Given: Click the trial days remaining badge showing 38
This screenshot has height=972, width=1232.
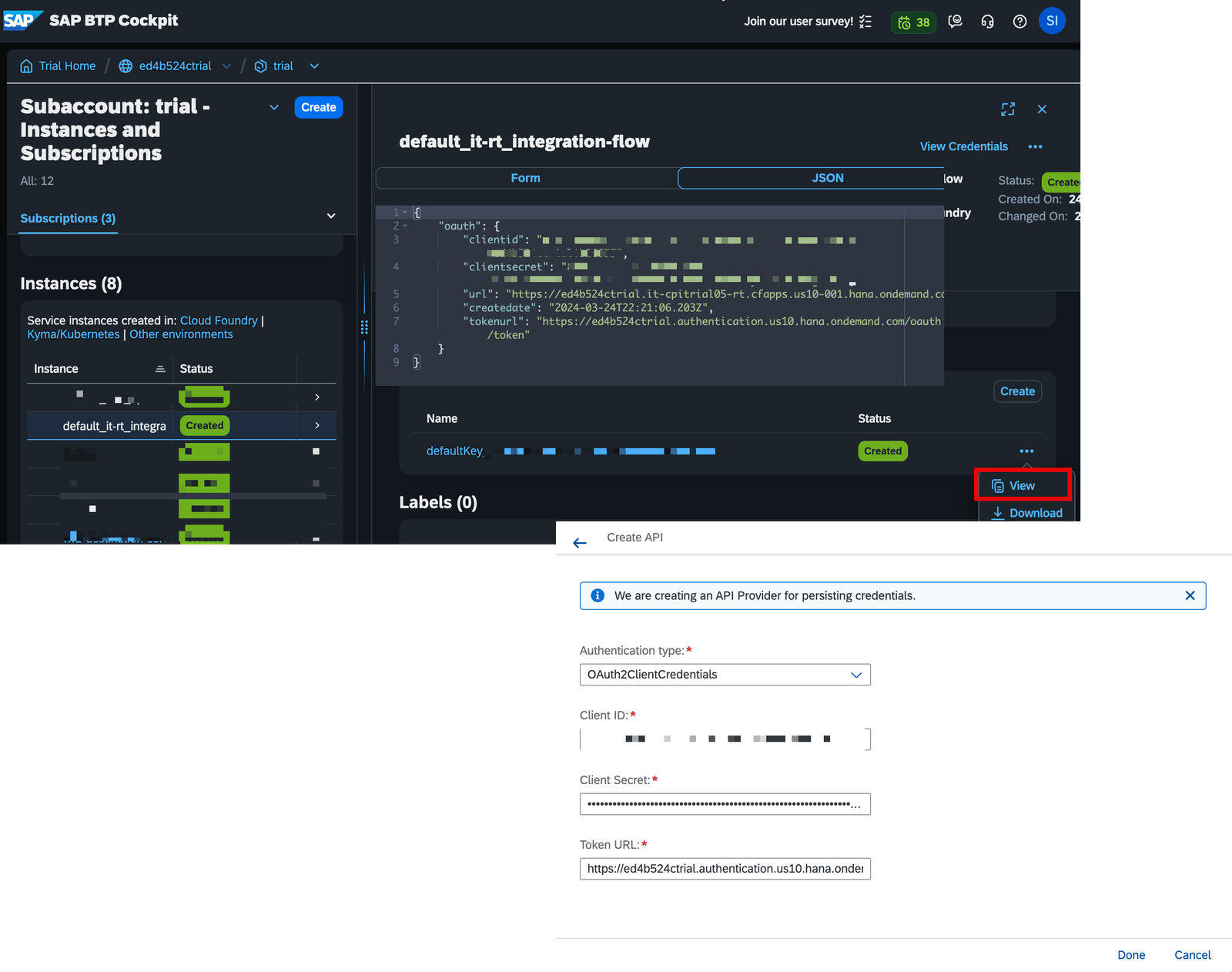Looking at the screenshot, I should tap(912, 22).
